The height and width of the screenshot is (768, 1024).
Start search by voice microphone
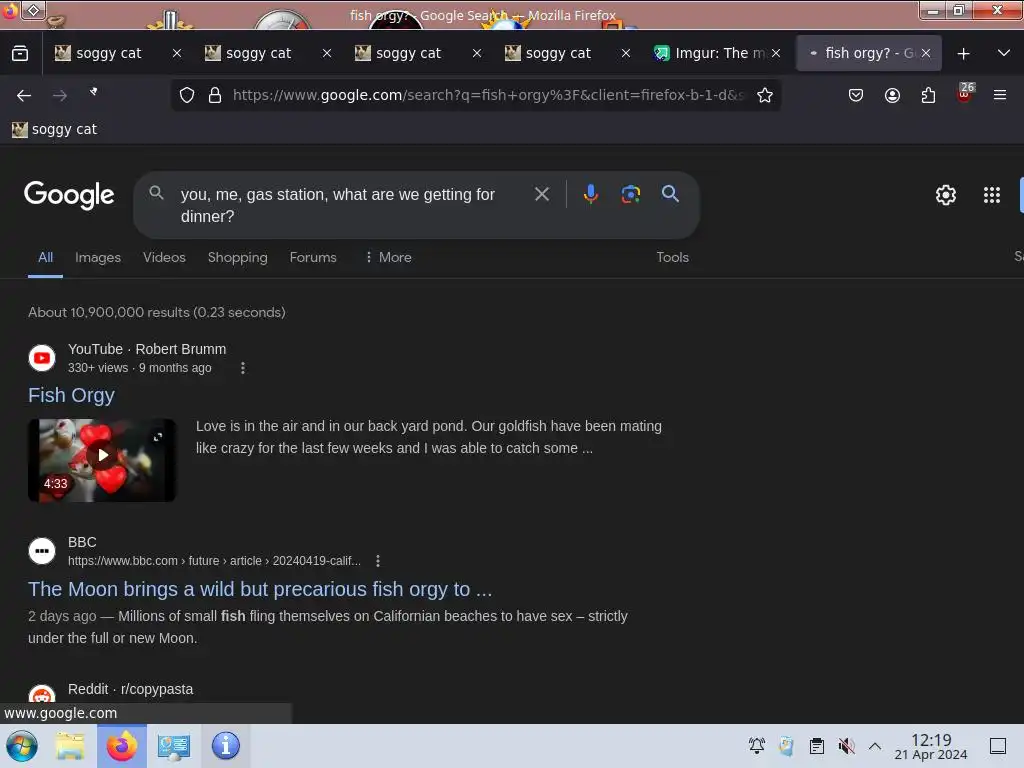coord(590,194)
